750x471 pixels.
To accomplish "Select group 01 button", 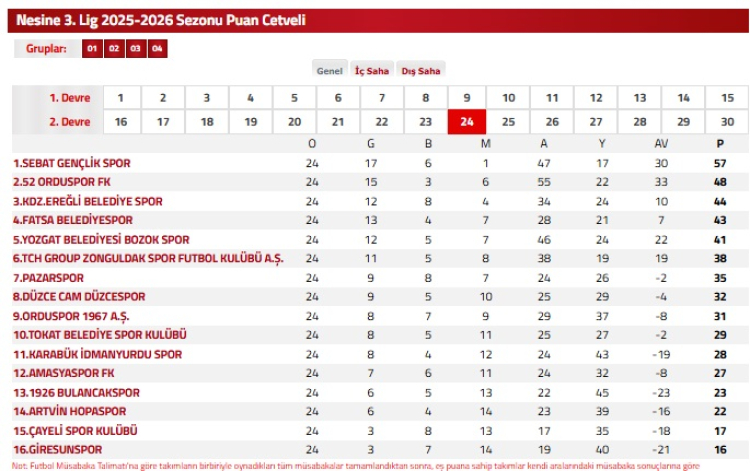I will pos(91,49).
